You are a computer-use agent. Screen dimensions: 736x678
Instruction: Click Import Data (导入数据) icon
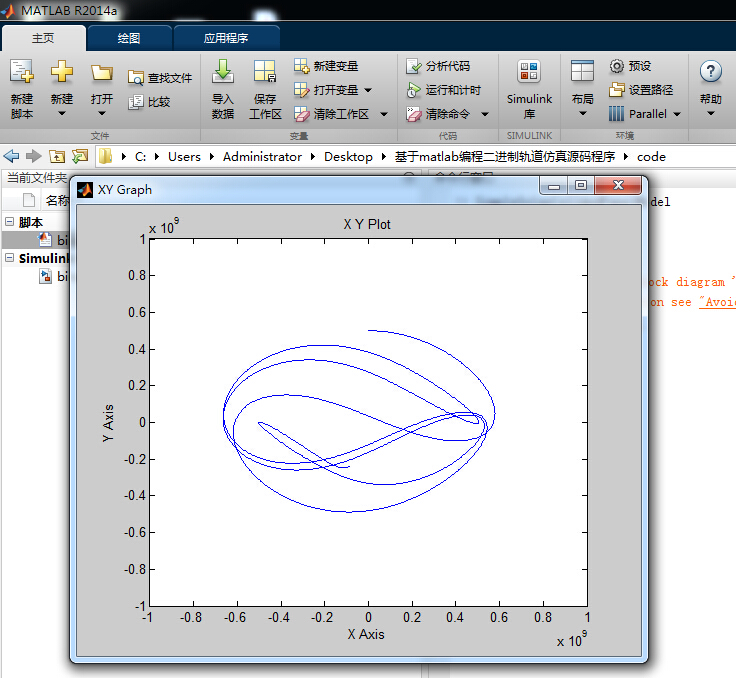coord(222,71)
